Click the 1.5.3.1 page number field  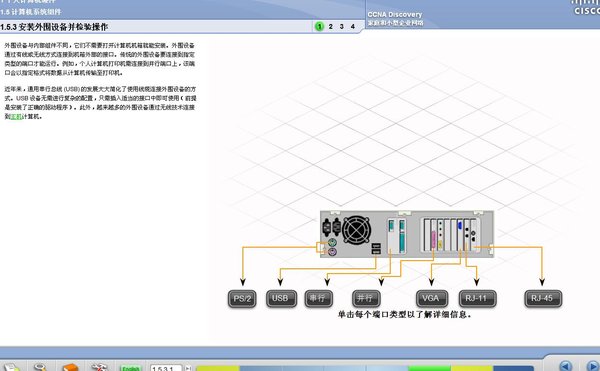(165, 368)
